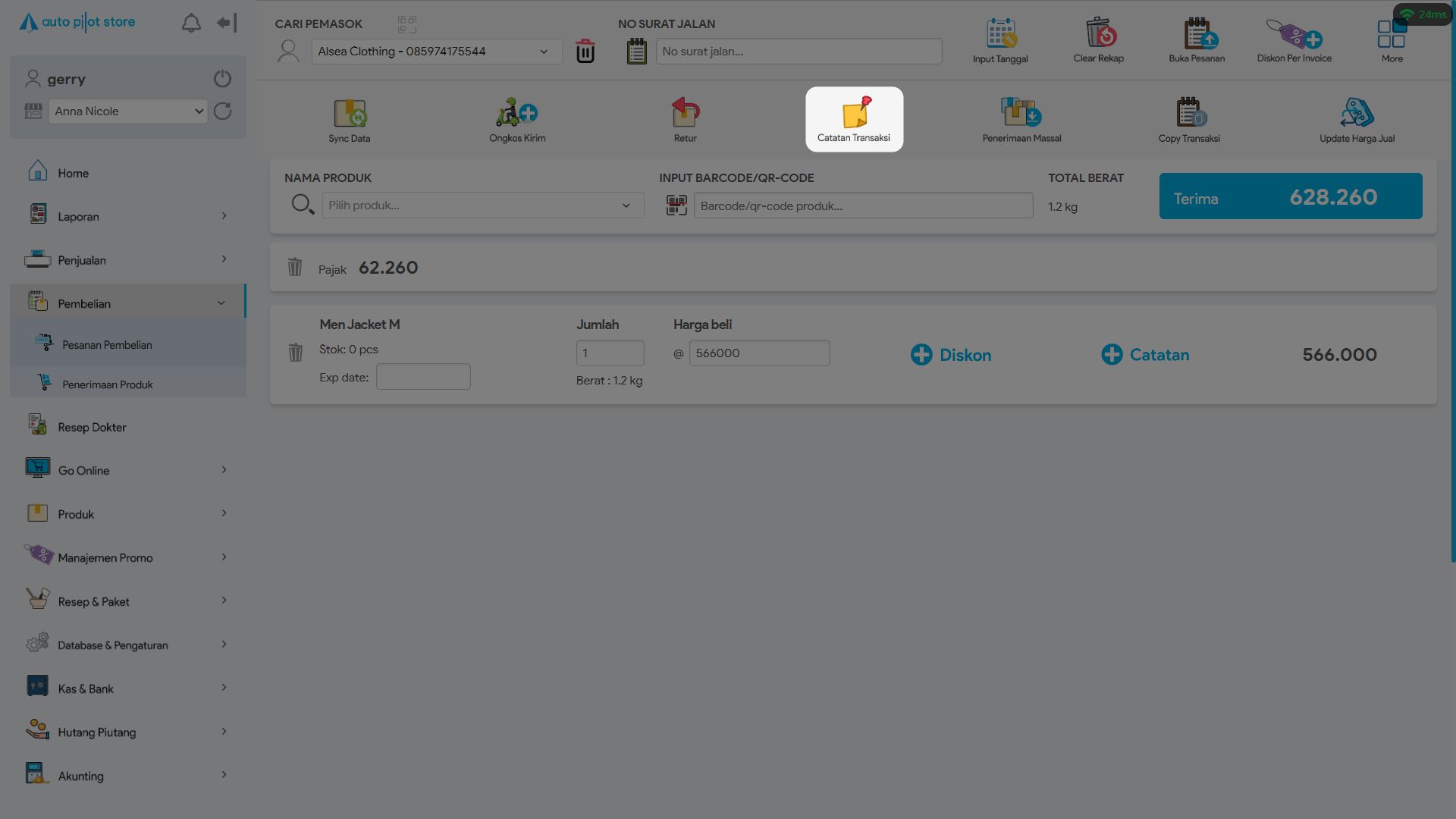Click the Sync Data icon

[350, 113]
